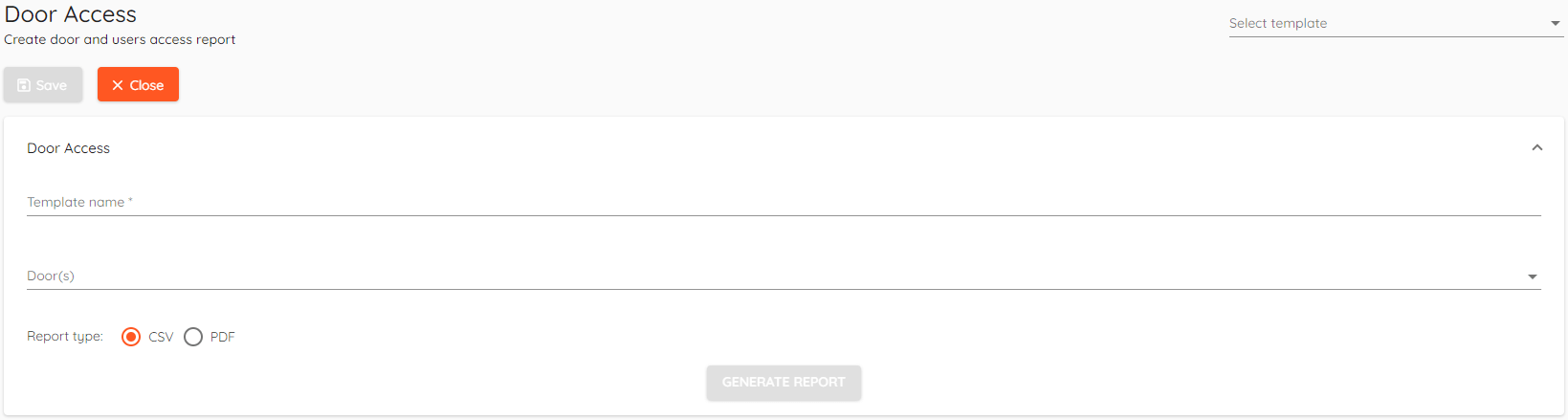Image resolution: width=1568 pixels, height=420 pixels.
Task: Click the floppy disk Save icon
Action: pos(24,85)
